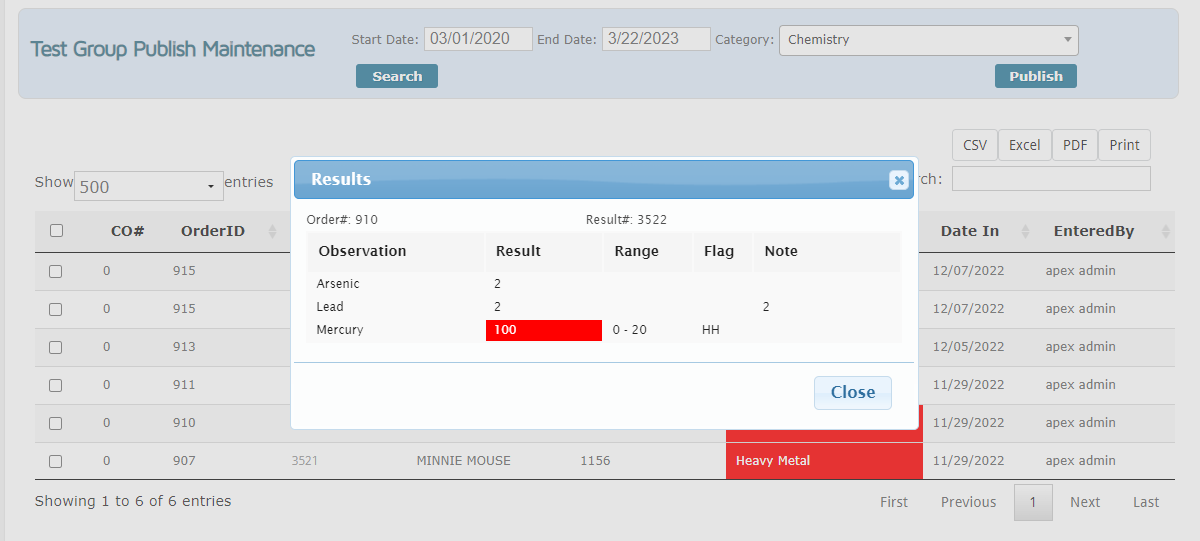Image resolution: width=1200 pixels, height=541 pixels.
Task: Toggle the select-all checkbox in table header
Action: (56, 231)
